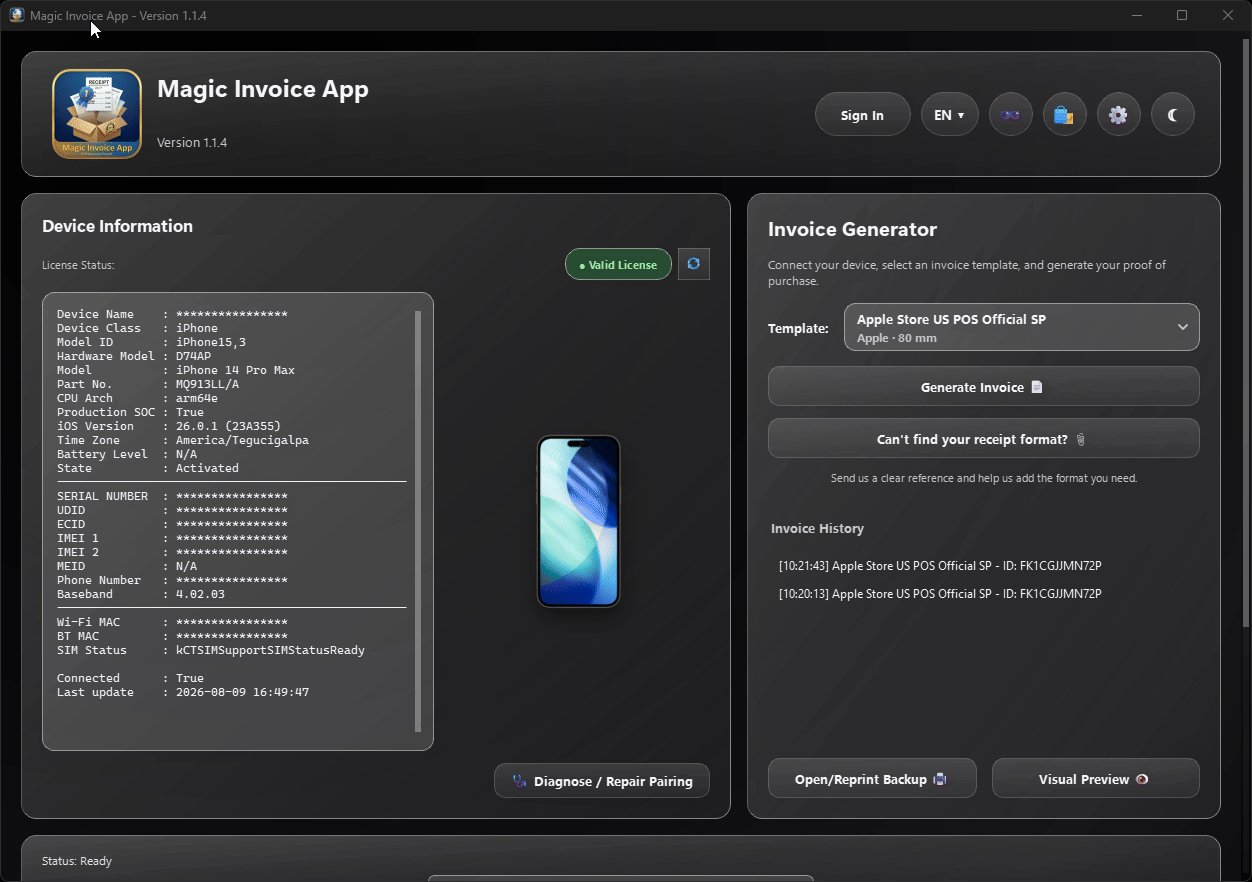
Task: Click the License Status label
Action: 78,265
